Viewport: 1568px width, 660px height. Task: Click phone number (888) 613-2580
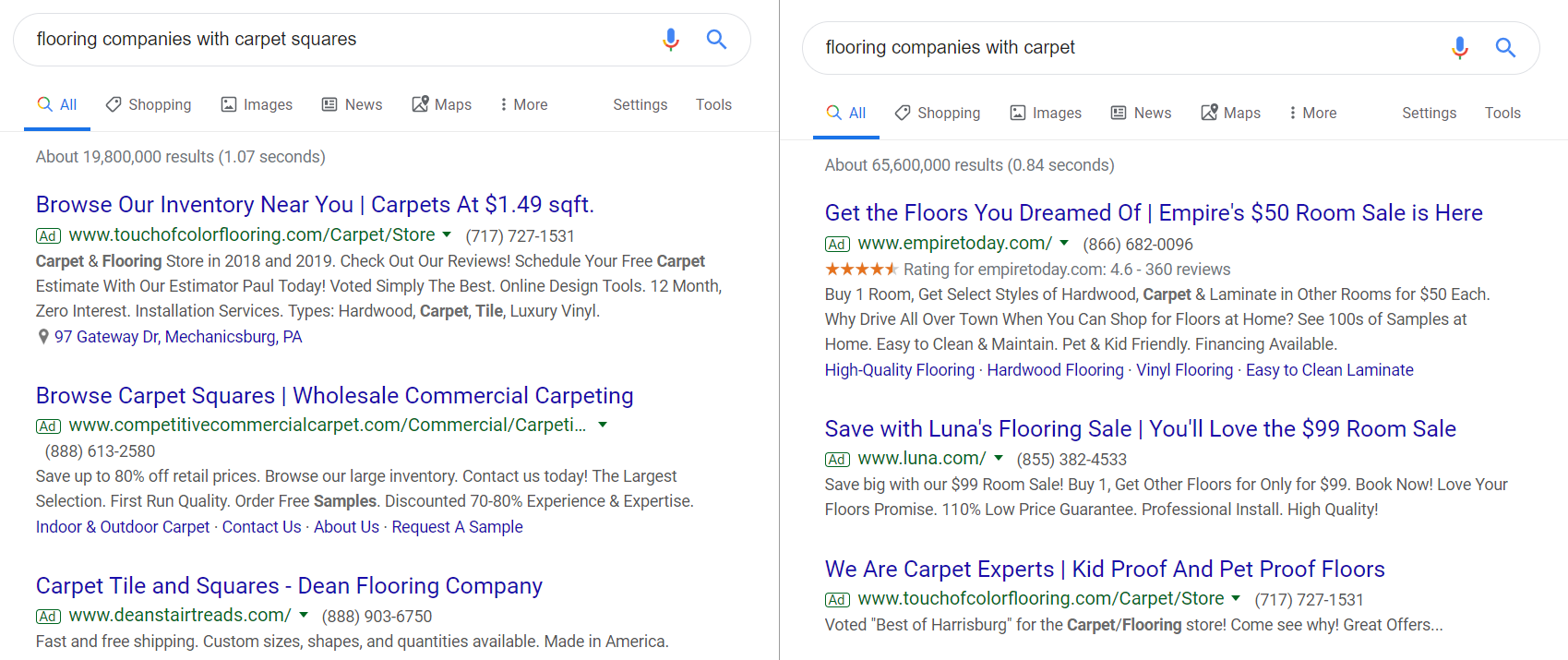(100, 451)
